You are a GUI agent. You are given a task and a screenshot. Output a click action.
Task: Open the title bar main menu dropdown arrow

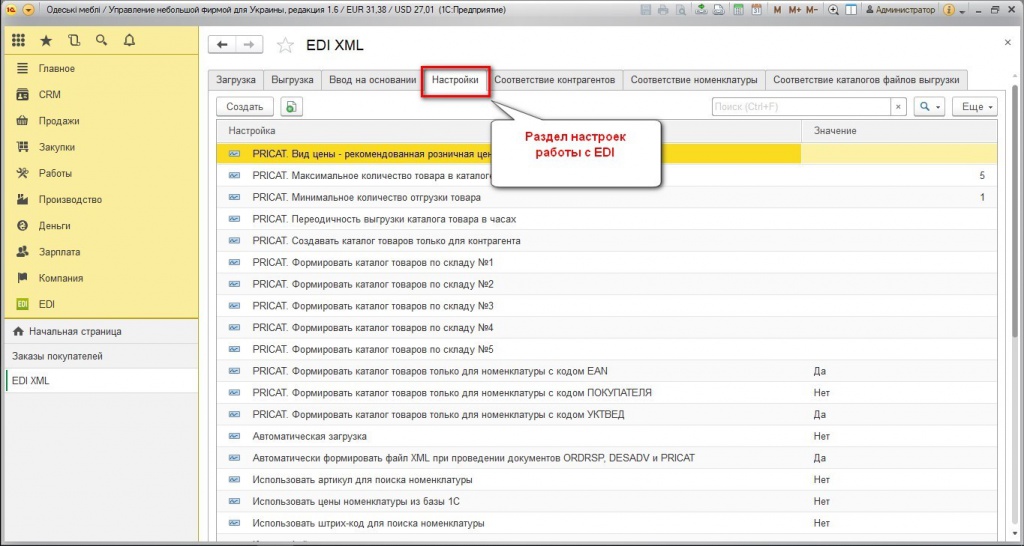28,10
